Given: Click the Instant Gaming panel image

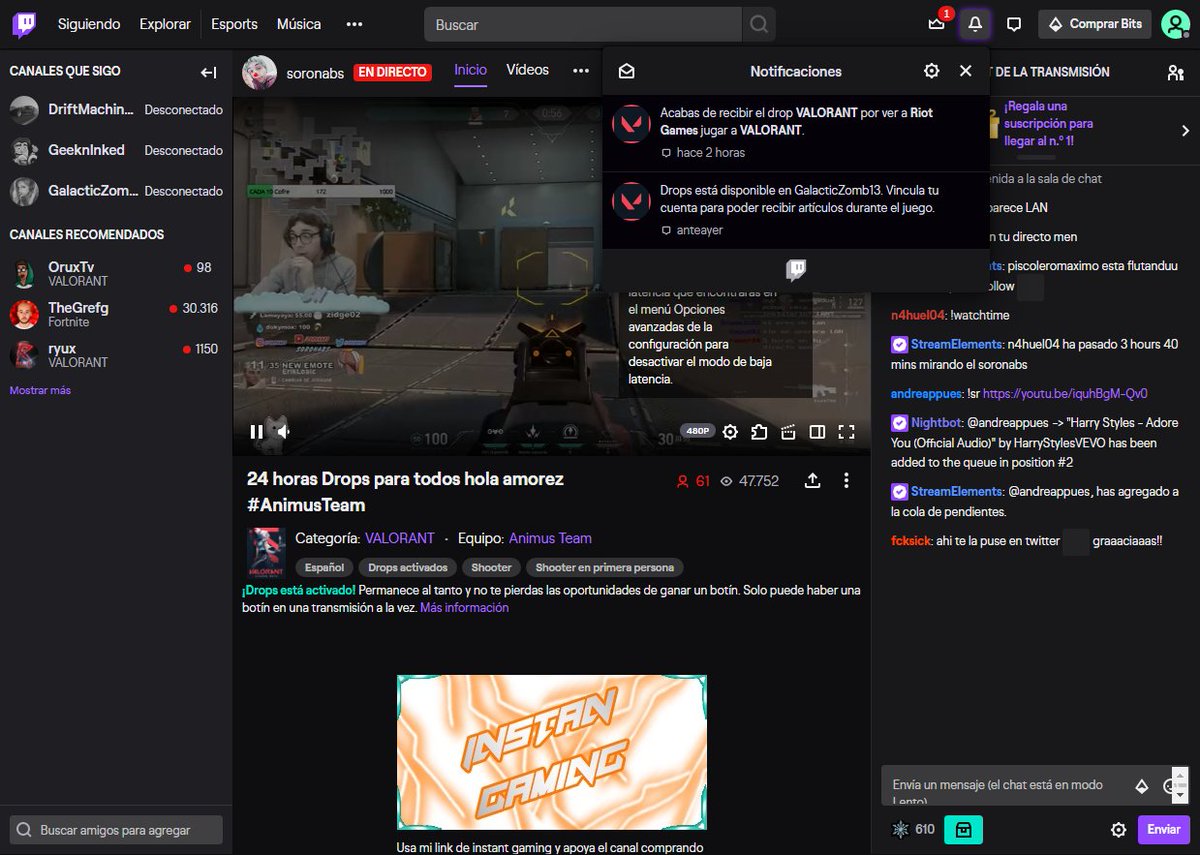Looking at the screenshot, I should [x=552, y=752].
